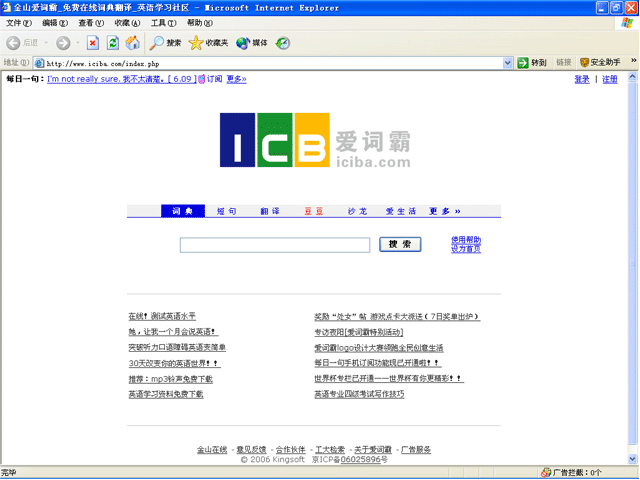Click into the dictionary search field

275,245
